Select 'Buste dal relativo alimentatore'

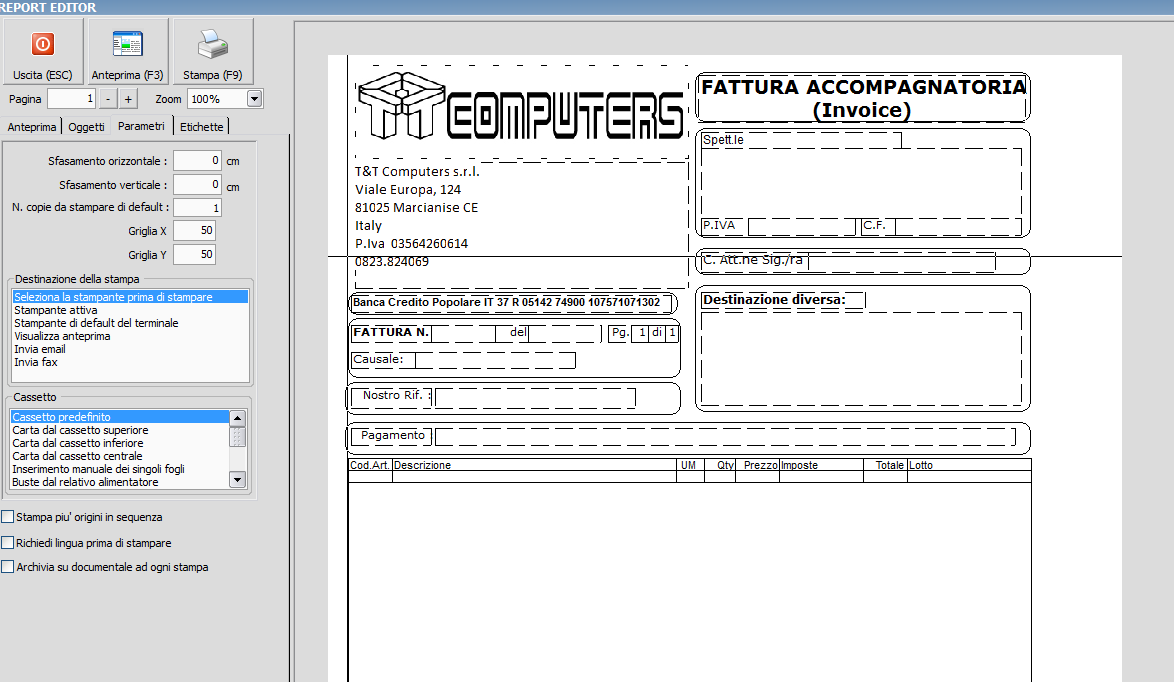click(x=120, y=482)
